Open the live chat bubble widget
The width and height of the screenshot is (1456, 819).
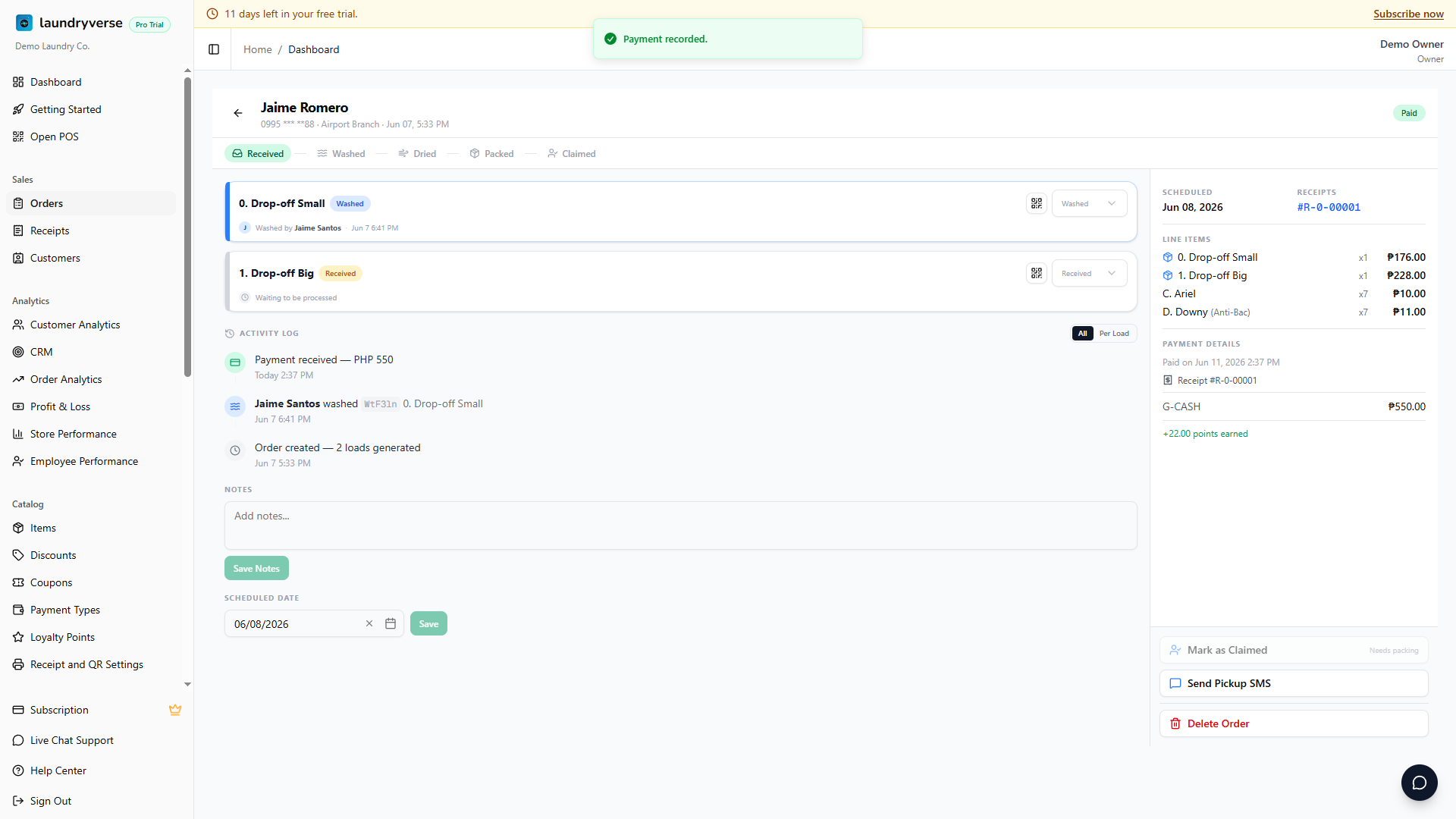(x=1419, y=783)
